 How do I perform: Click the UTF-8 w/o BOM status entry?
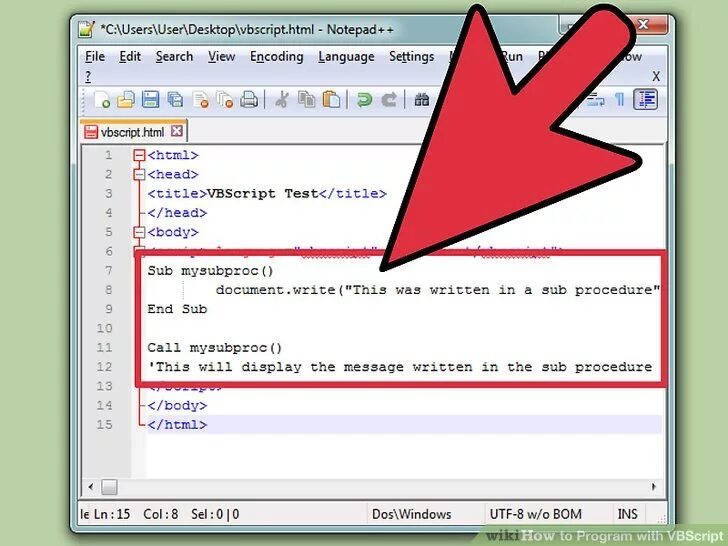point(535,514)
